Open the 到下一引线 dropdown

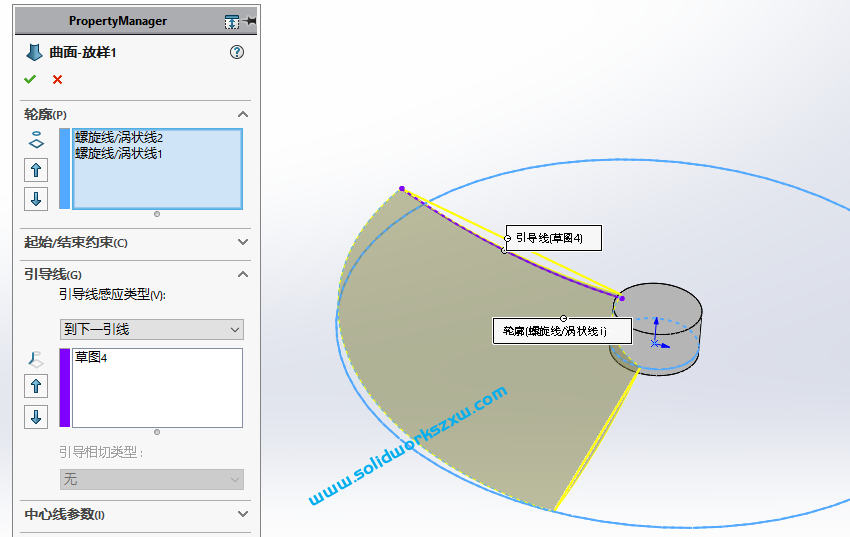coord(152,329)
